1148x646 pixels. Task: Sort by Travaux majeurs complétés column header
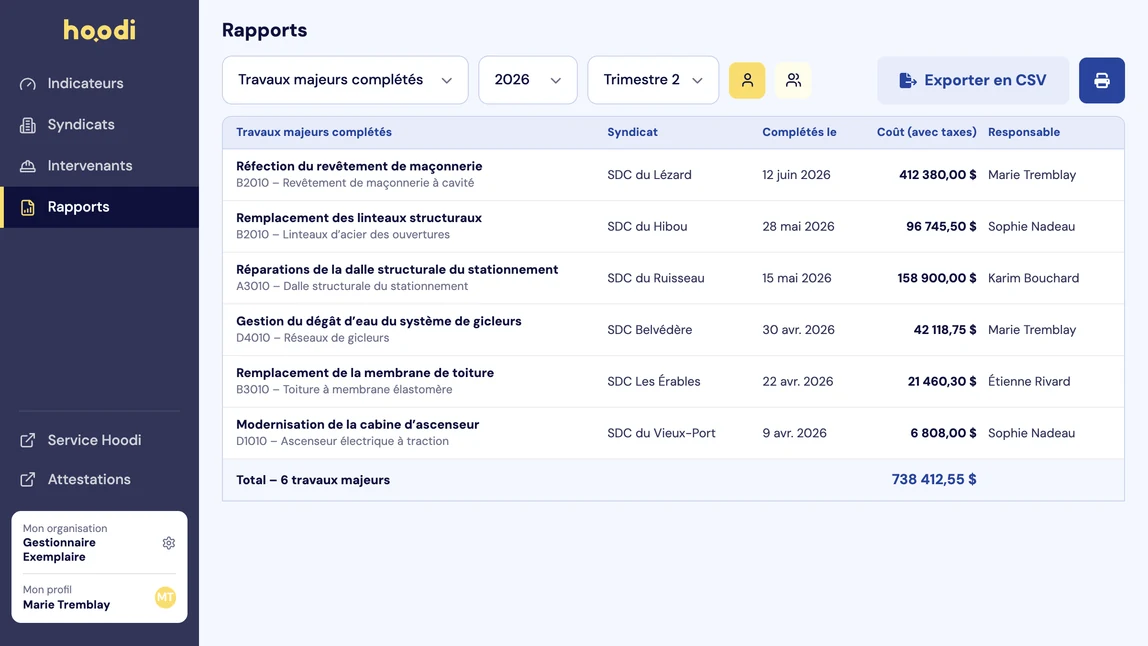coord(313,133)
